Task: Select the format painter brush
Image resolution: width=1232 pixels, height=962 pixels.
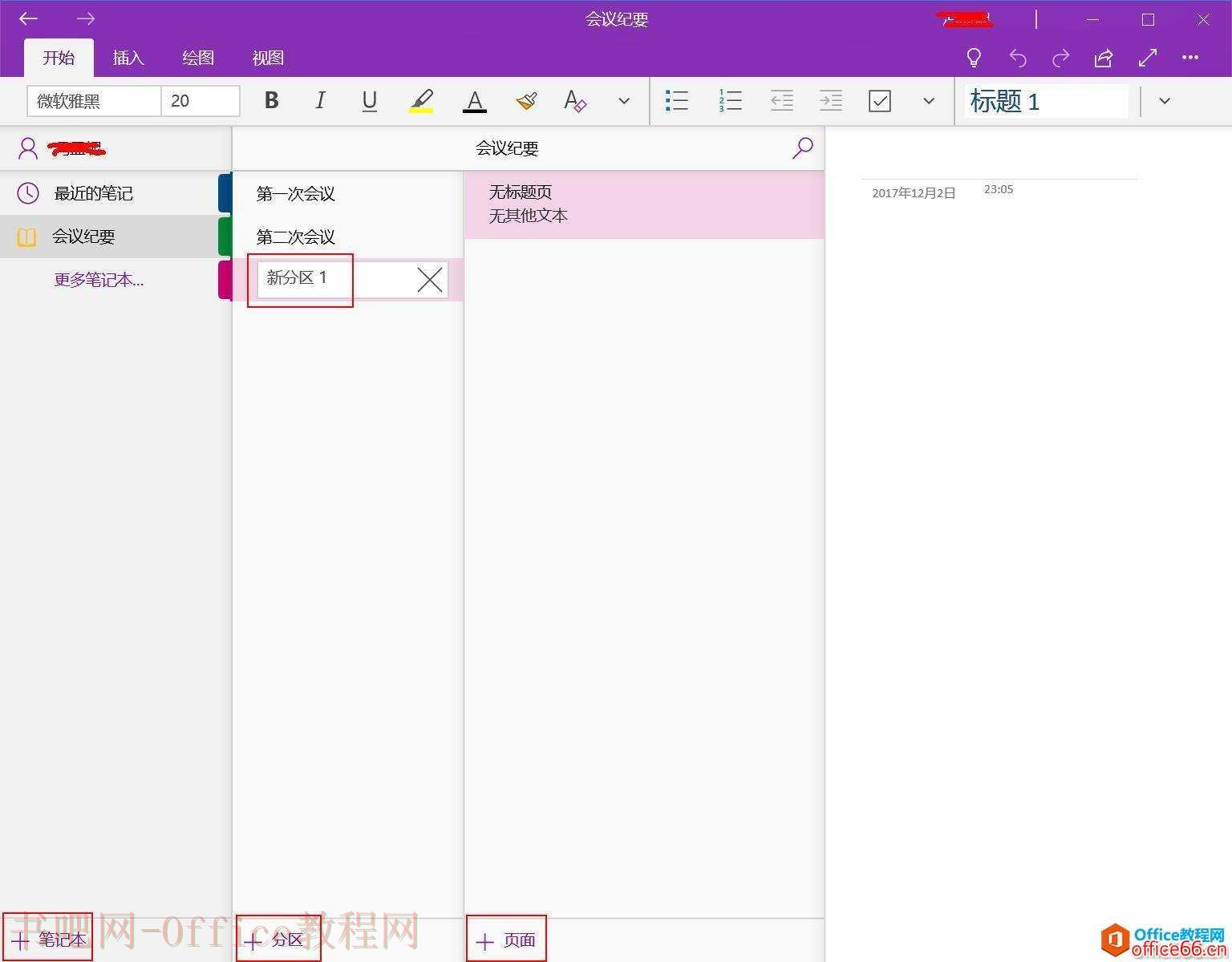Action: point(526,100)
